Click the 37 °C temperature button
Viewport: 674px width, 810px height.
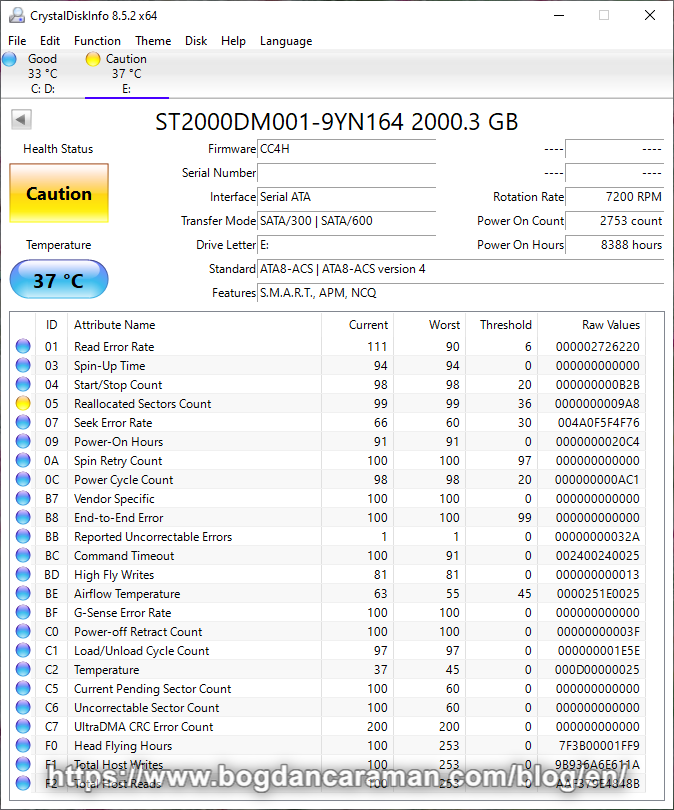pos(59,279)
